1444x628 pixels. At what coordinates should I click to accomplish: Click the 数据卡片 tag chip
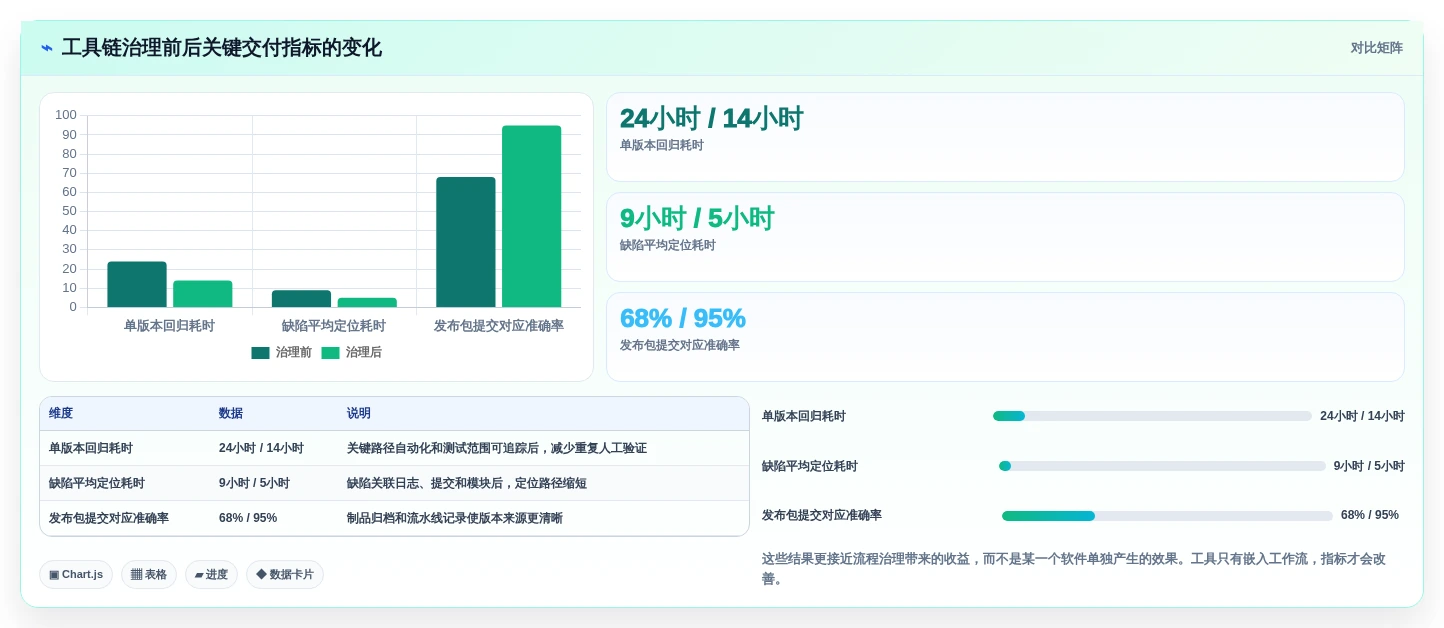285,575
